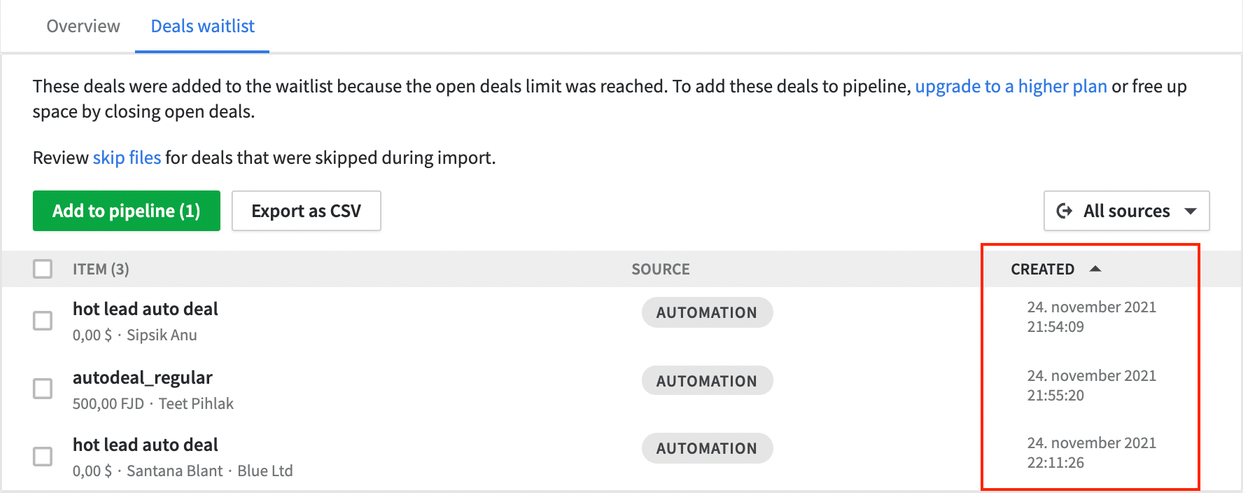Viewport: 1243px width, 493px height.
Task: Sort by the CREATED column header
Action: click(x=1042, y=269)
